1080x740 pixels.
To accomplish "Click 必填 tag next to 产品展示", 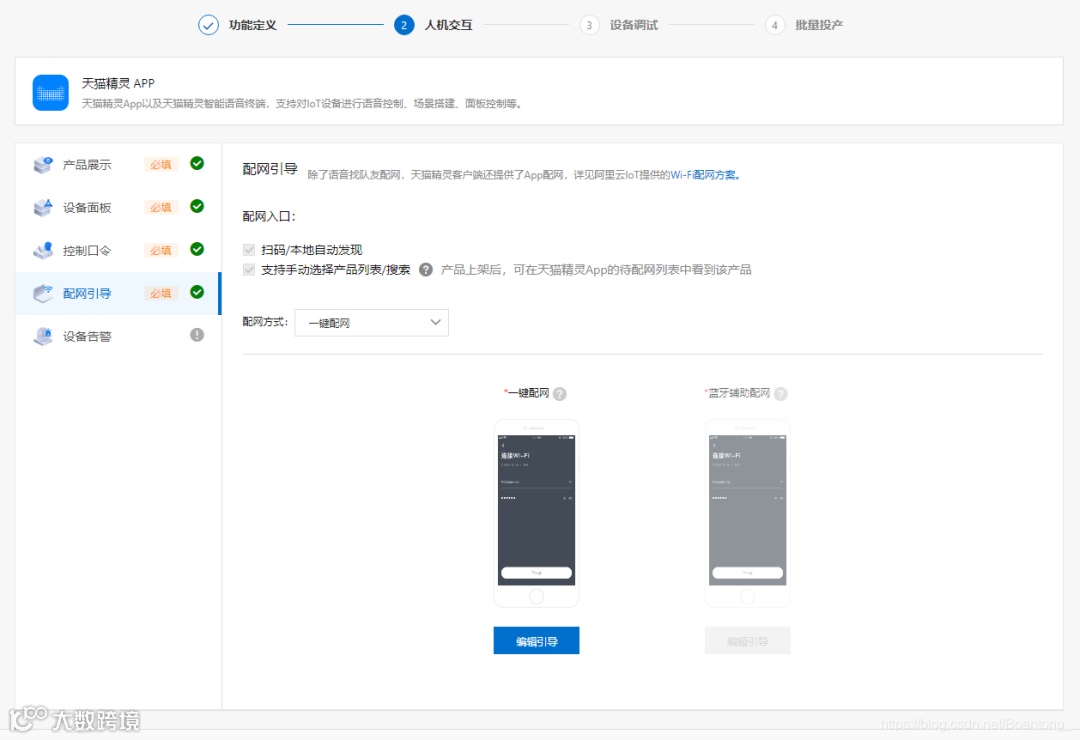I will point(160,165).
